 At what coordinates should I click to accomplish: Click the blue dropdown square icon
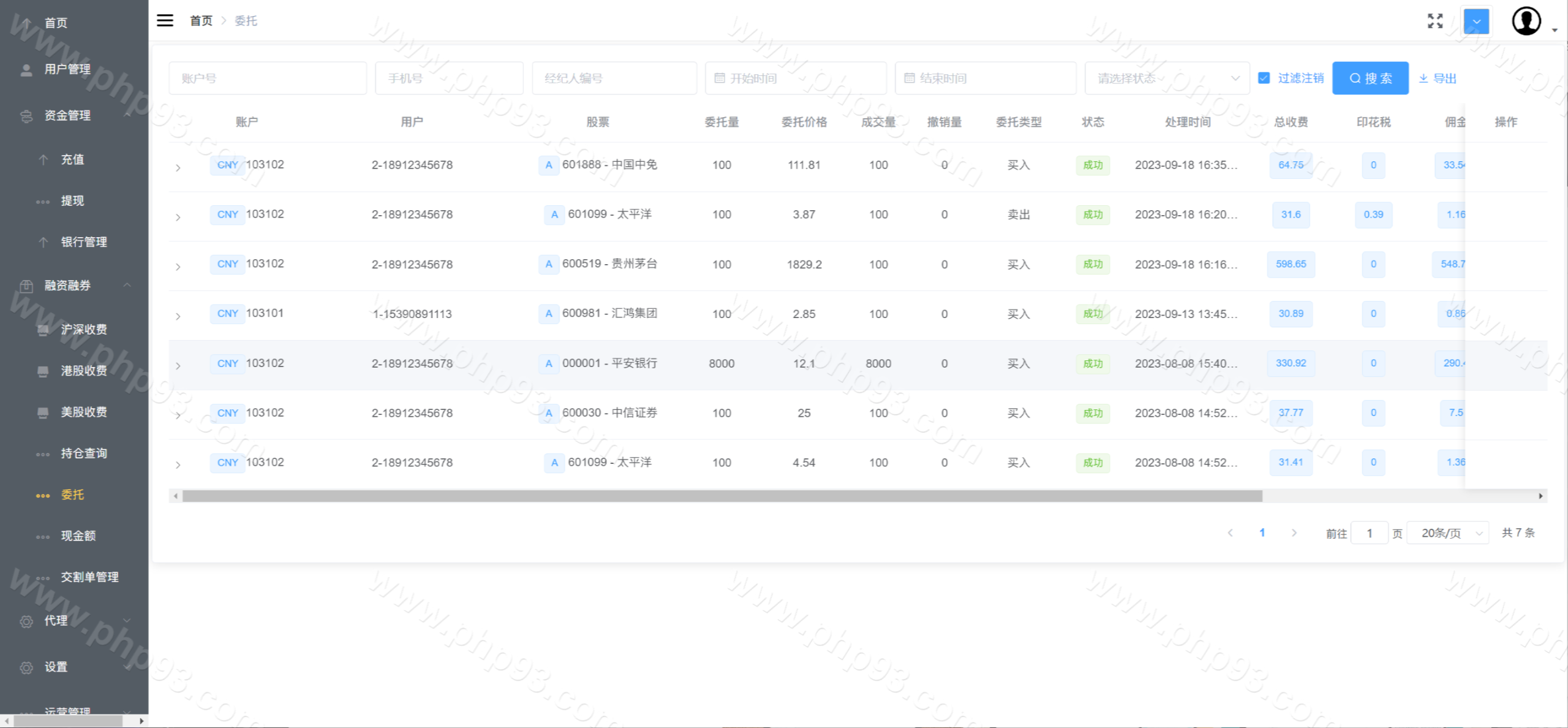1476,21
